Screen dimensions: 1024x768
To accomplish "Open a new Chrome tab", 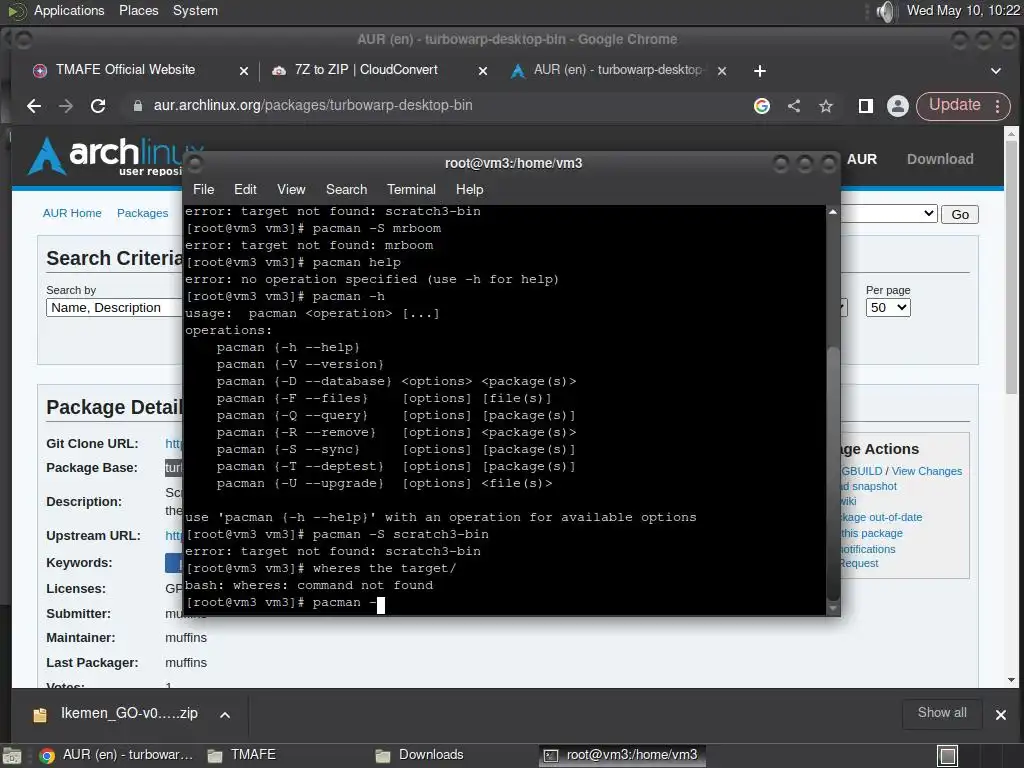I will coord(760,71).
